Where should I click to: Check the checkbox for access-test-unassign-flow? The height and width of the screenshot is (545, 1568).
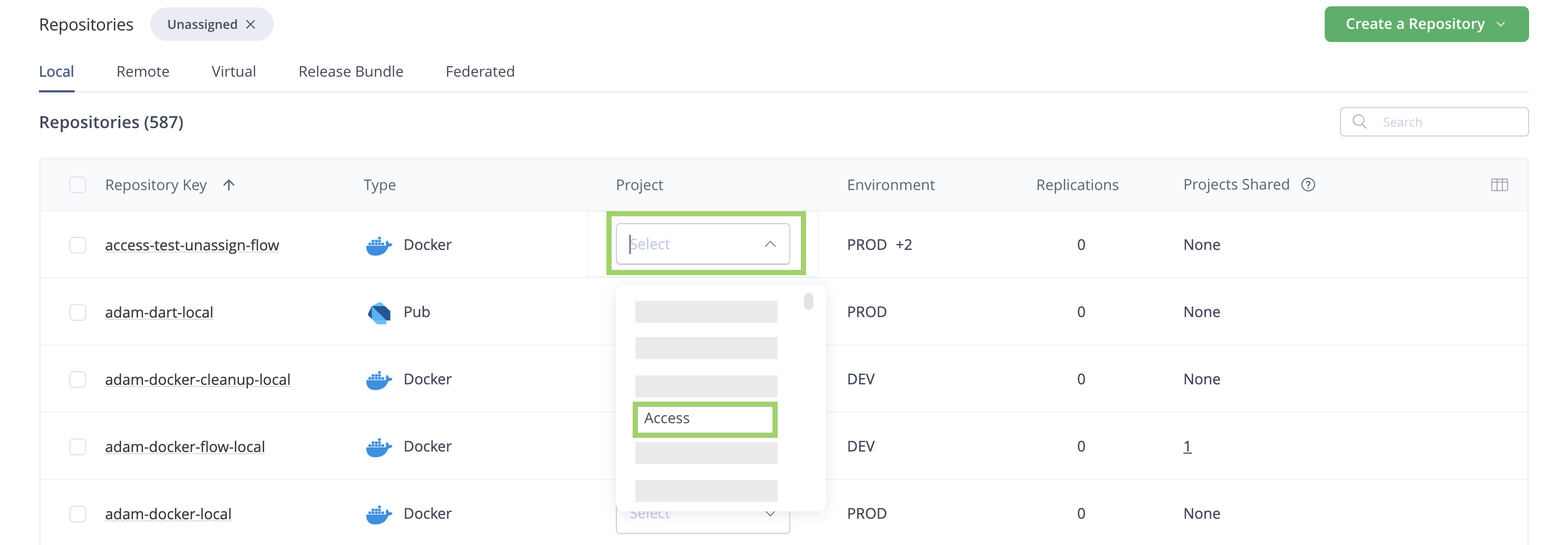[x=77, y=245]
